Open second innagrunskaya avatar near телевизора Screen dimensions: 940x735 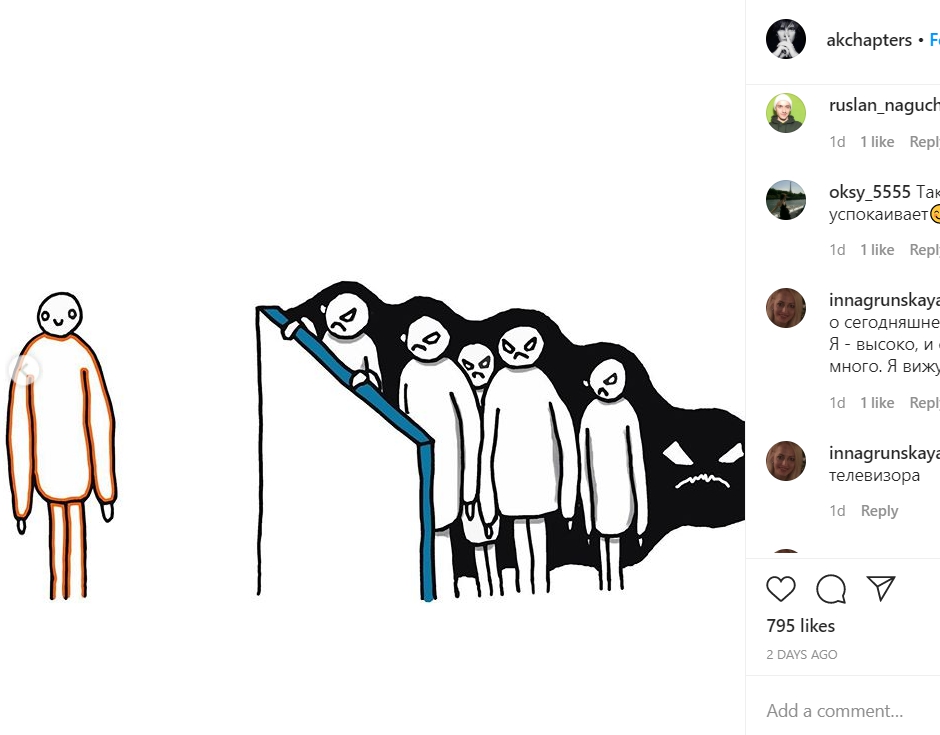coord(785,461)
